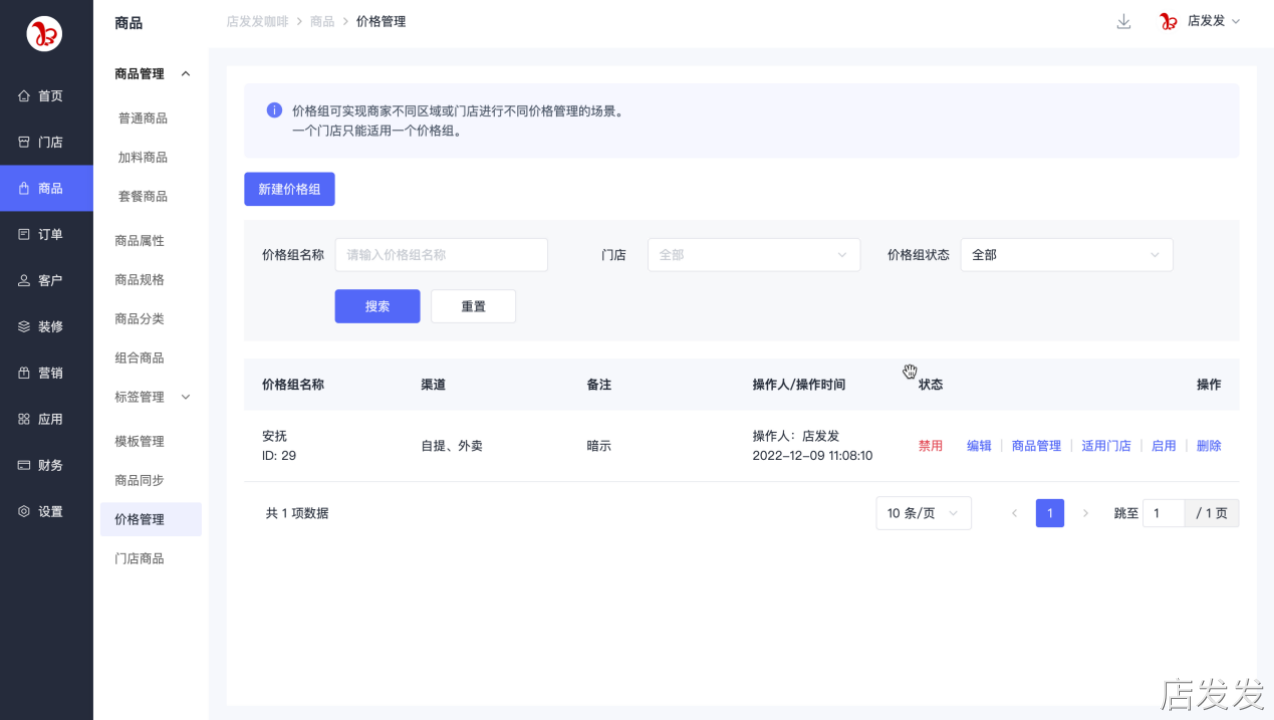Open 客户 in the main sidebar
Image resolution: width=1274 pixels, height=720 pixels.
tap(46, 280)
